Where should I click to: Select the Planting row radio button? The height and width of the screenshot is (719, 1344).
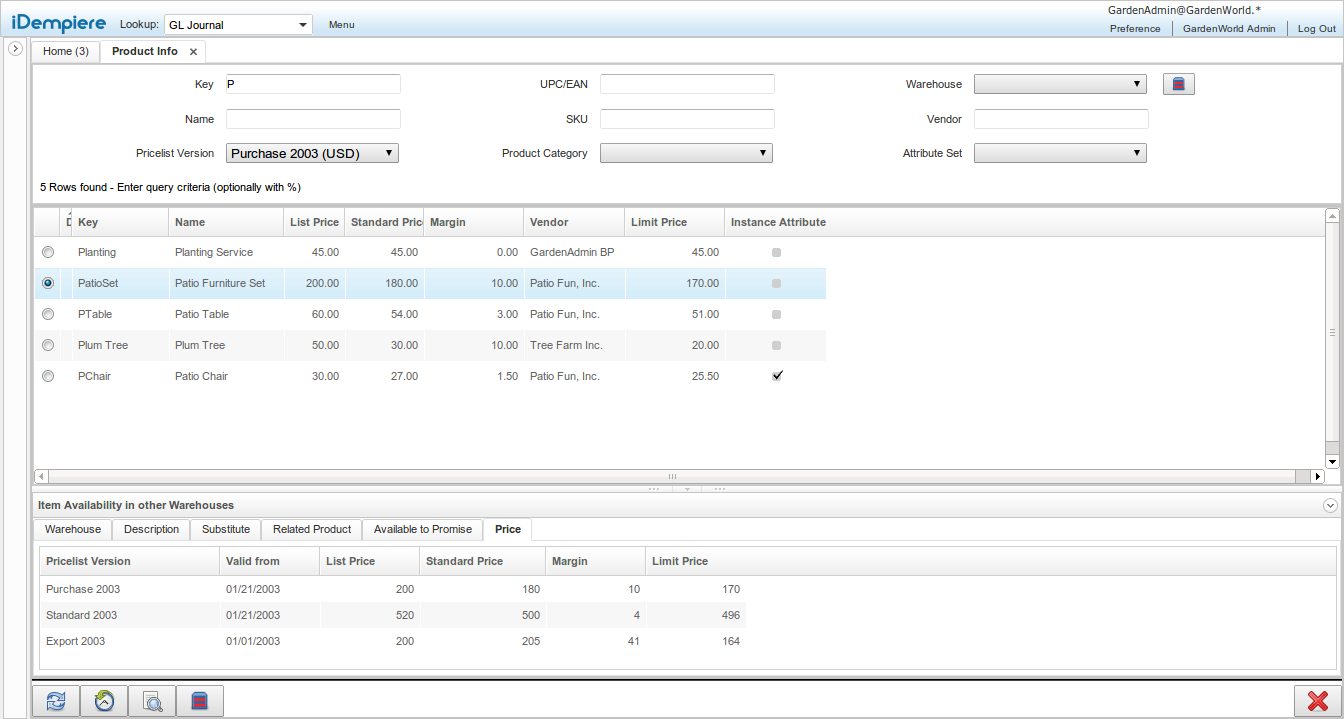[47, 252]
